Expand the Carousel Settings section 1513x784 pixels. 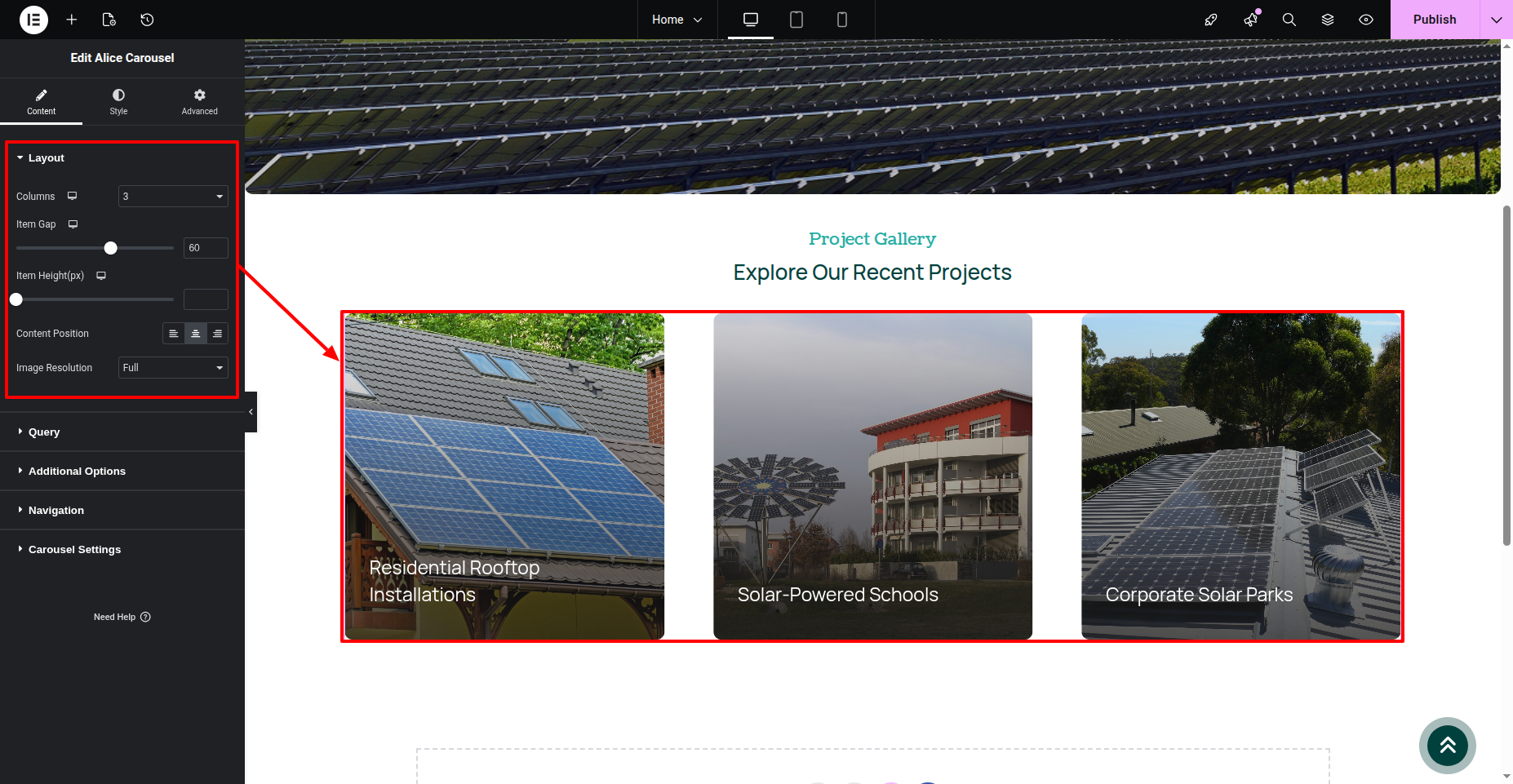(74, 550)
